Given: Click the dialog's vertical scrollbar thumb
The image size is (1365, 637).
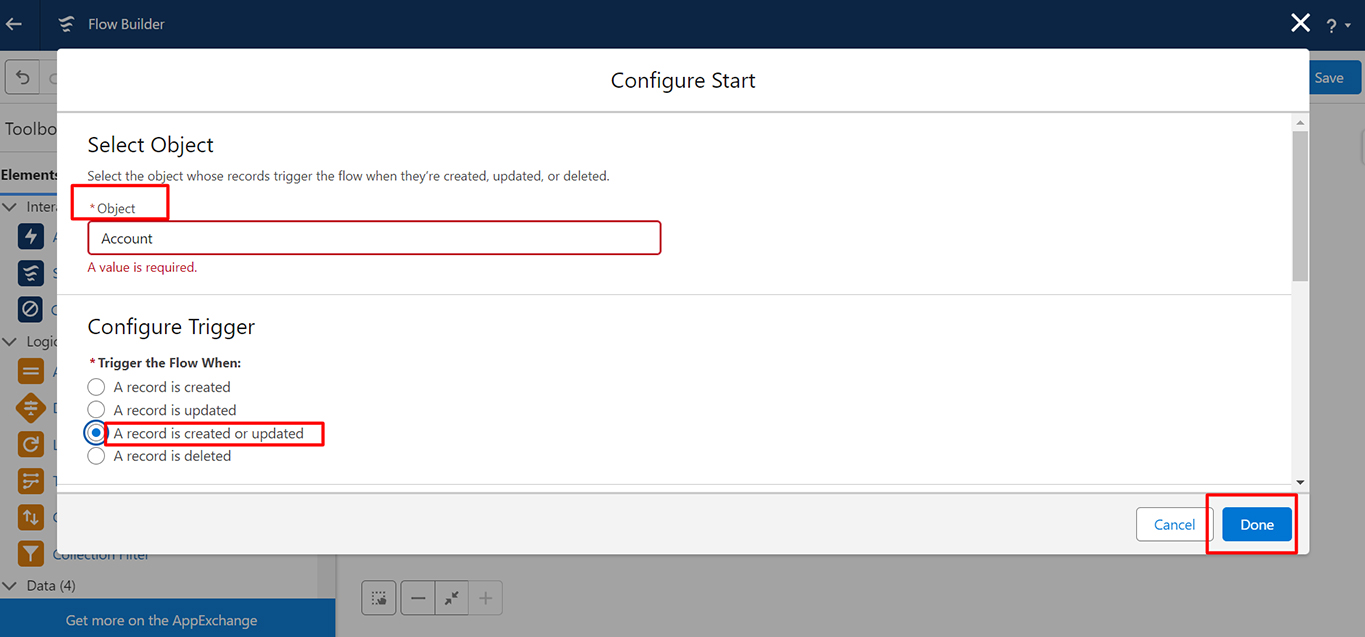Looking at the screenshot, I should click(1300, 205).
